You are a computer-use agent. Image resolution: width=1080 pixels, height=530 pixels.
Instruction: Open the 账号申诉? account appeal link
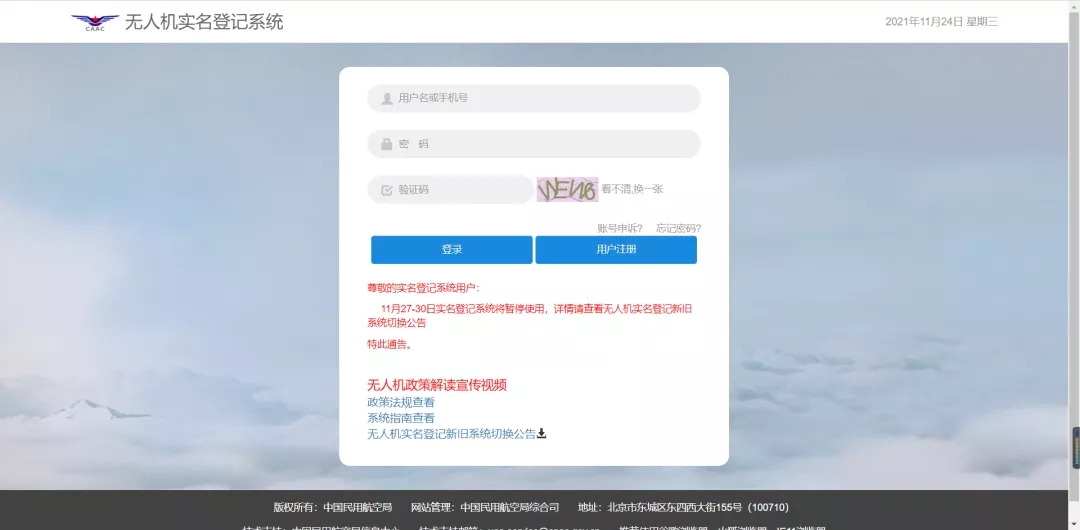point(620,228)
